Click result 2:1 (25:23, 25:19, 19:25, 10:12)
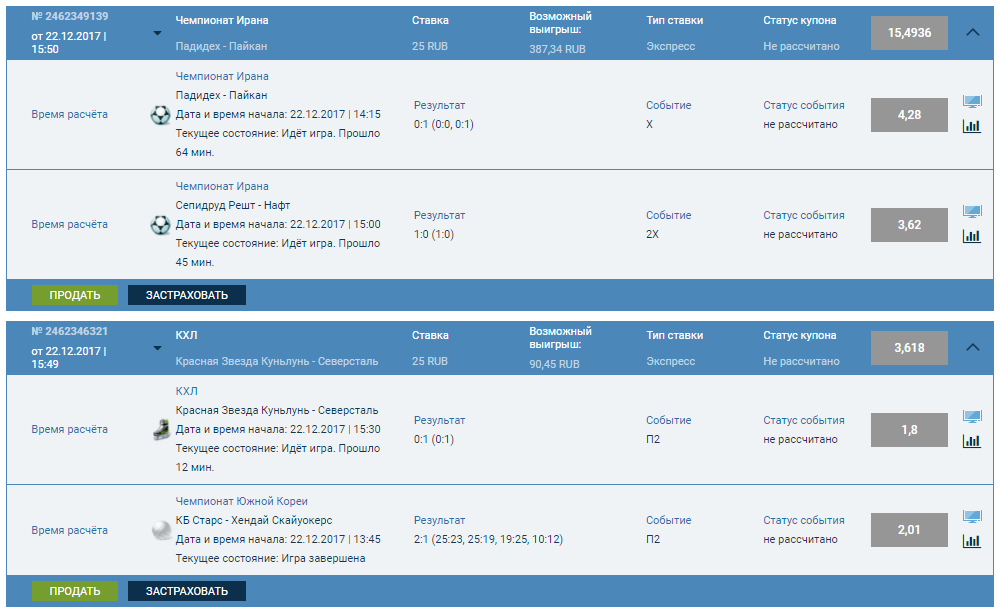Viewport: 1003px width, 610px height. click(488, 539)
